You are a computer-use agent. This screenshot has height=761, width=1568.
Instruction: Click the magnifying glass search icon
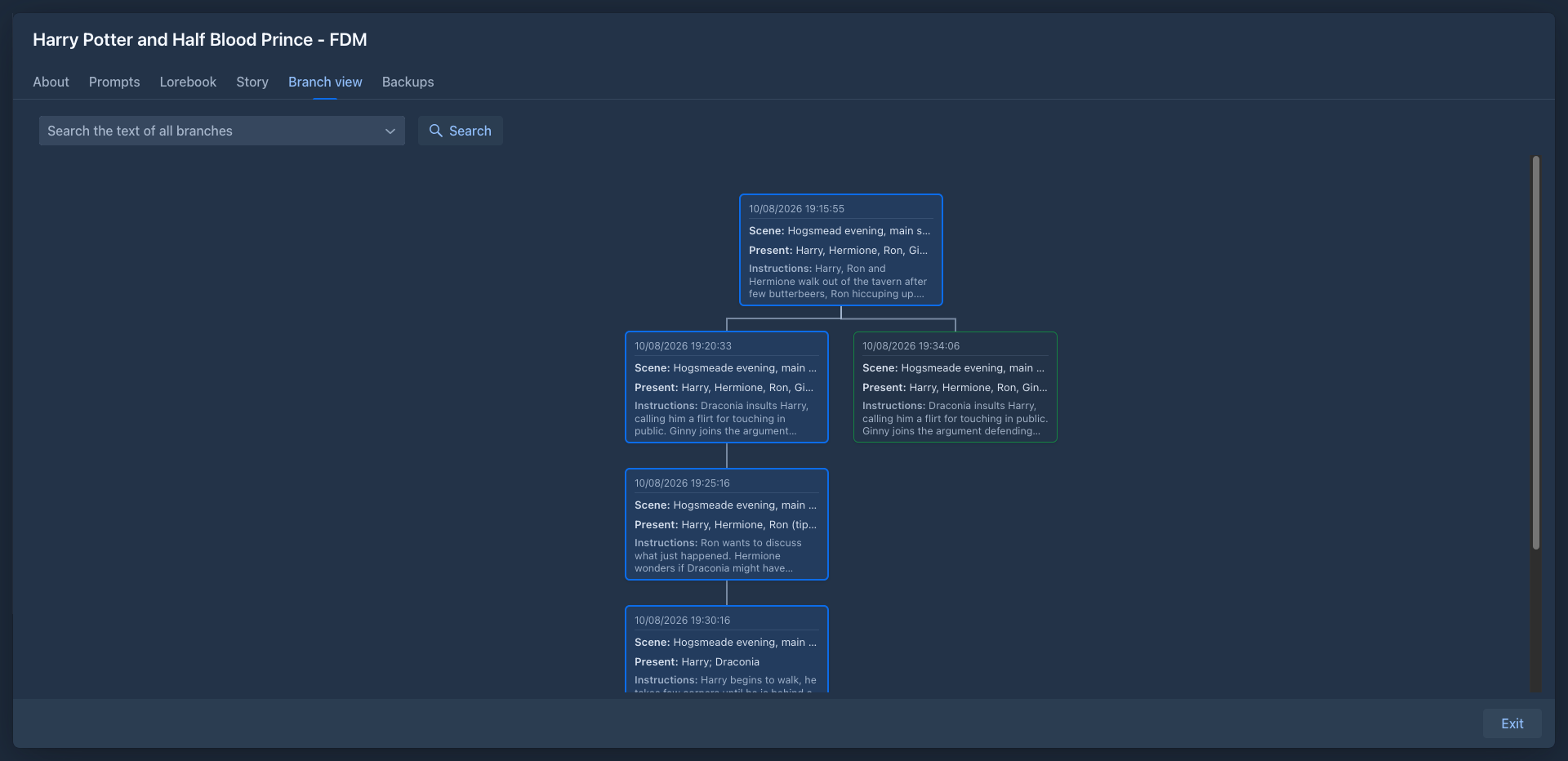coord(436,131)
